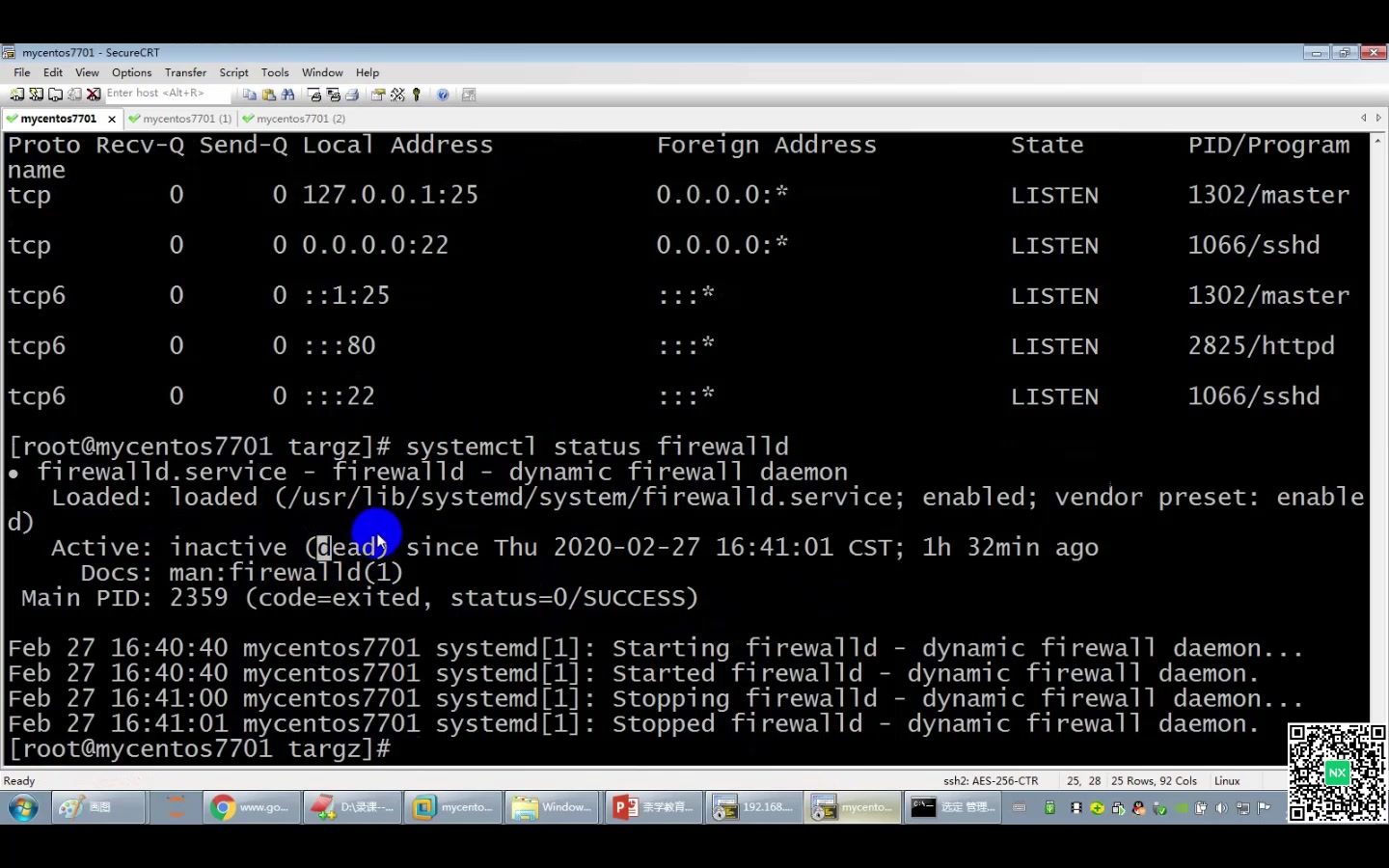Viewport: 1389px width, 868px height.
Task: Open the Edit menu
Action: (x=53, y=72)
